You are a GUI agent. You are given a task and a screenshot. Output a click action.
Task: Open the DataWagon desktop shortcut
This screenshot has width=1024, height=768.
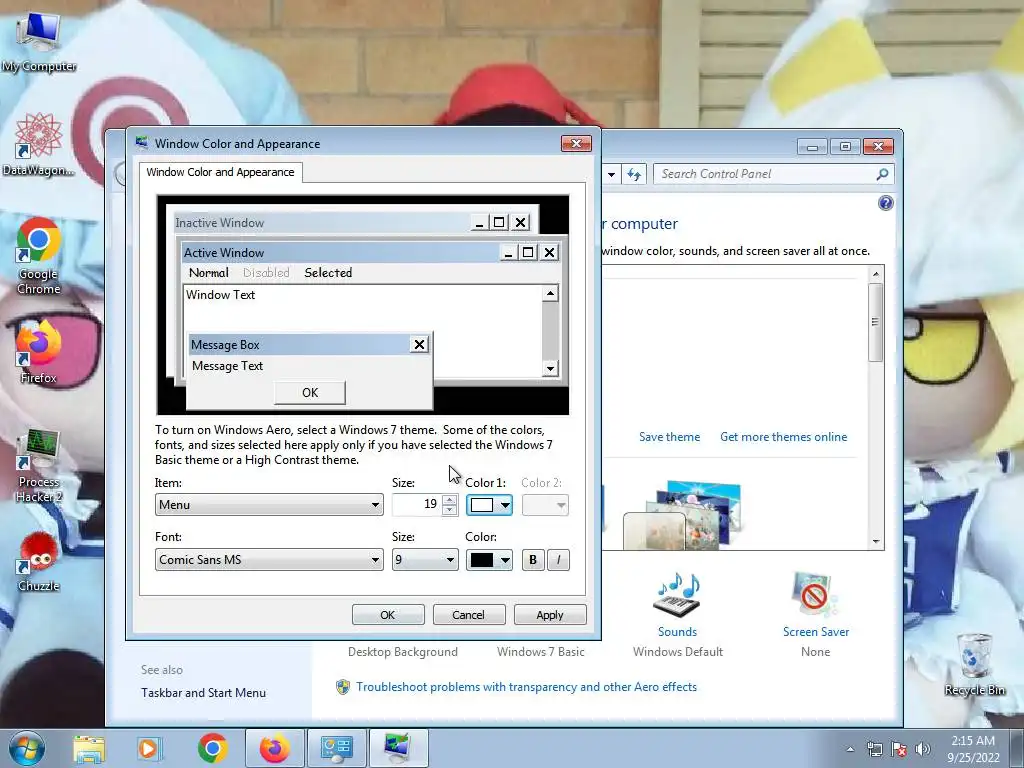(x=39, y=144)
